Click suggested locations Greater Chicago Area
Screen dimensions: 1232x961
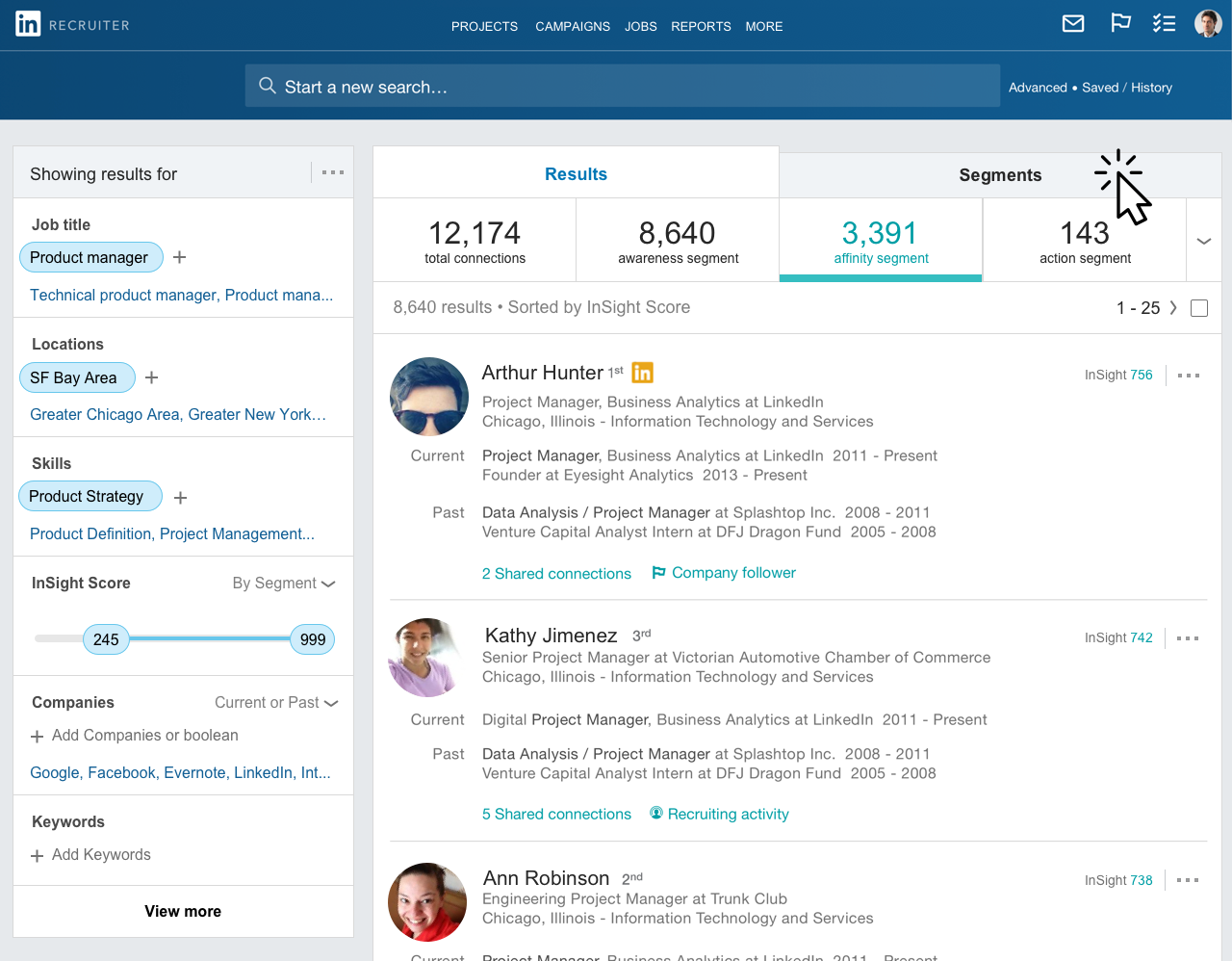tap(105, 414)
